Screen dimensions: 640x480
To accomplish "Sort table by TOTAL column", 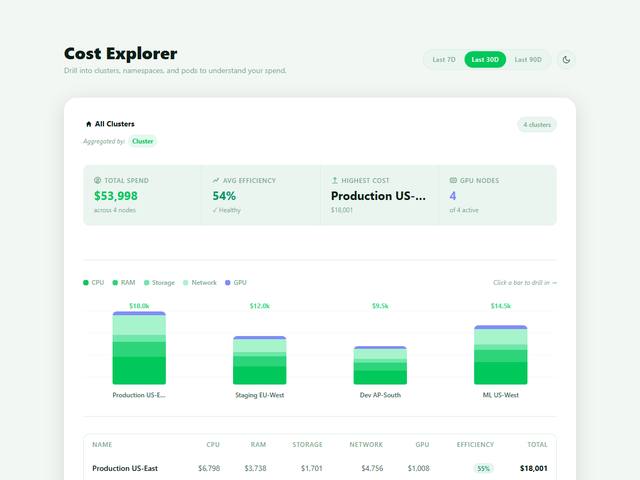I will pyautogui.click(x=537, y=444).
